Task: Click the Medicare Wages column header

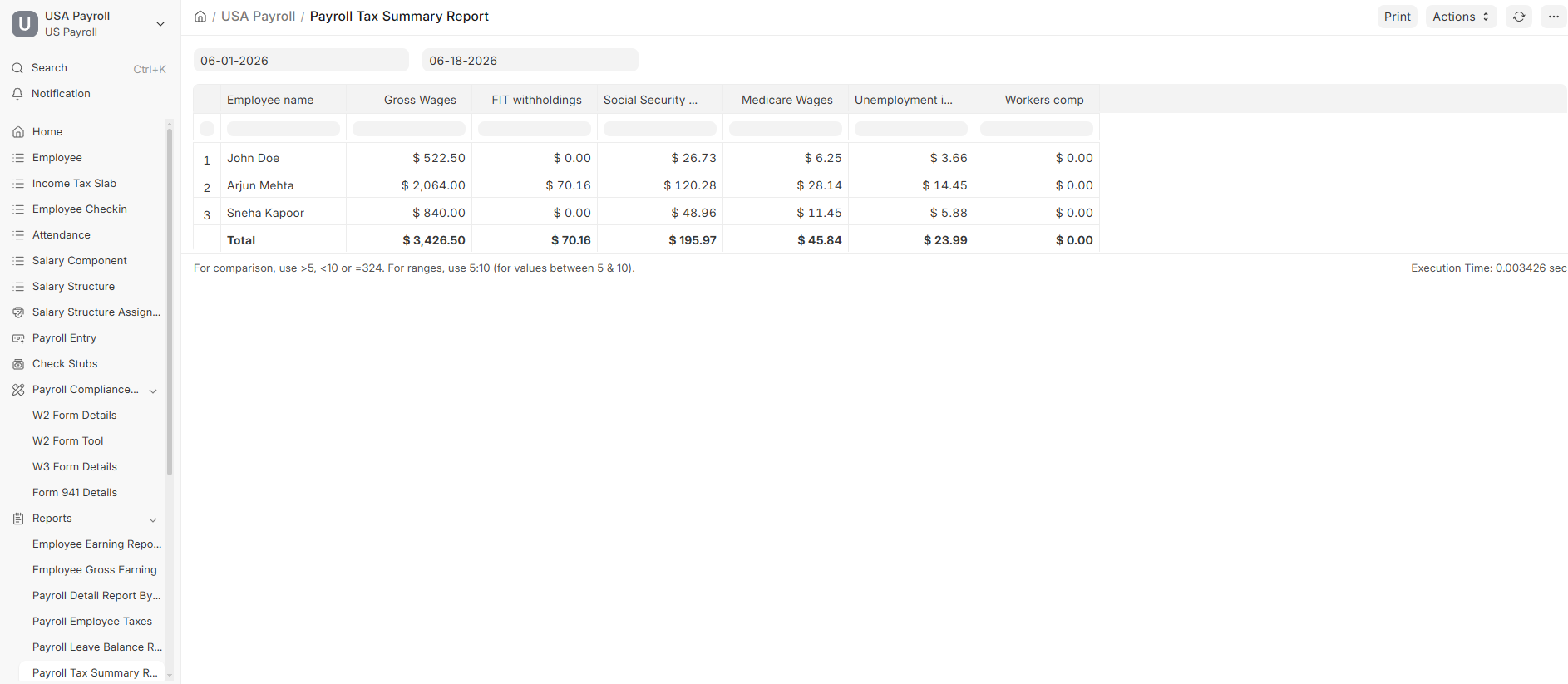Action: pyautogui.click(x=786, y=100)
